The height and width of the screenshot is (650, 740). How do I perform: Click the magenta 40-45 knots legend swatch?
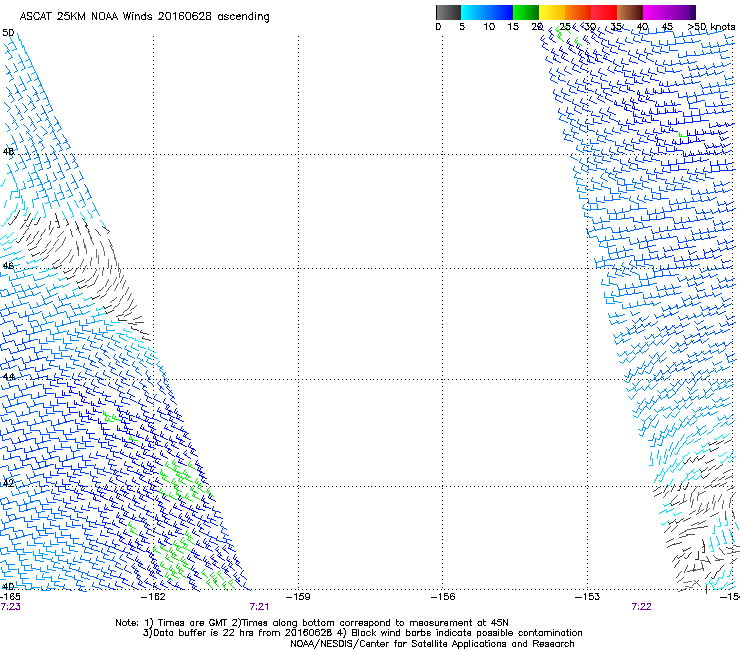(656, 12)
